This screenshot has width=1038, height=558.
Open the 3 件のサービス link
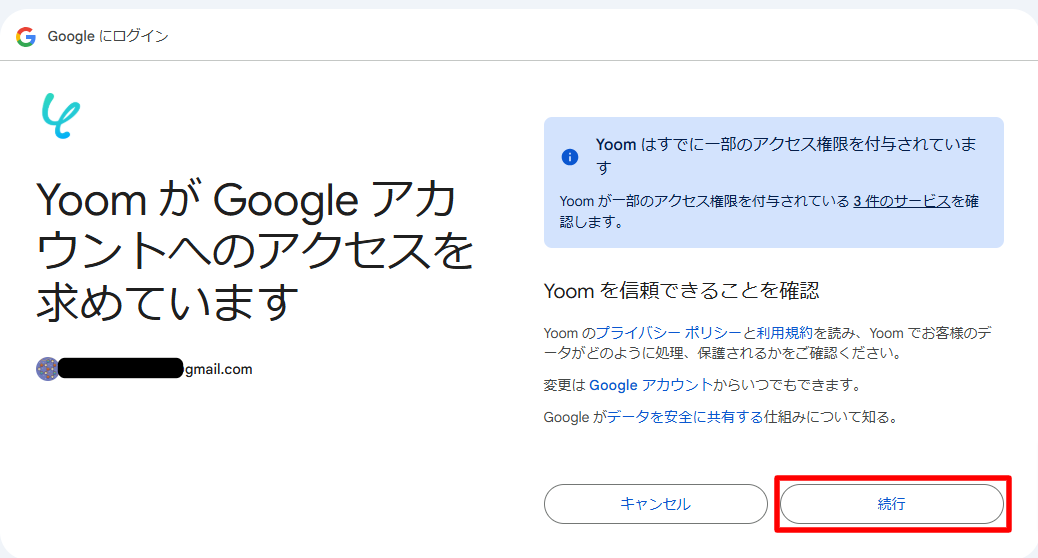901,201
